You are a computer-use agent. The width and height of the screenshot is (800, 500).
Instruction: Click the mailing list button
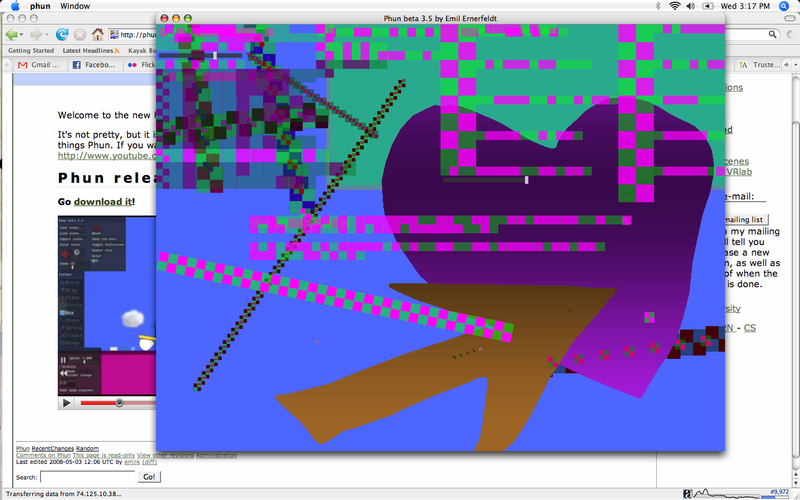coord(745,219)
